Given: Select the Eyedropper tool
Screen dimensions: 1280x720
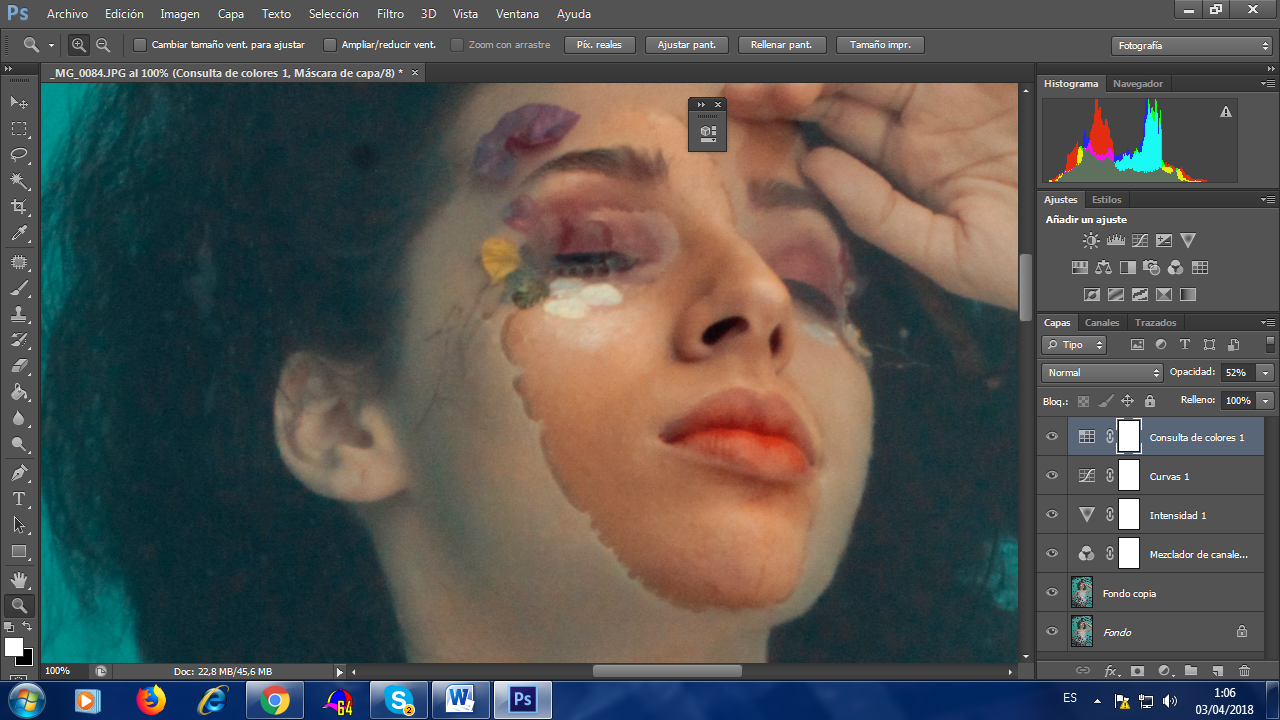Looking at the screenshot, I should point(19,234).
